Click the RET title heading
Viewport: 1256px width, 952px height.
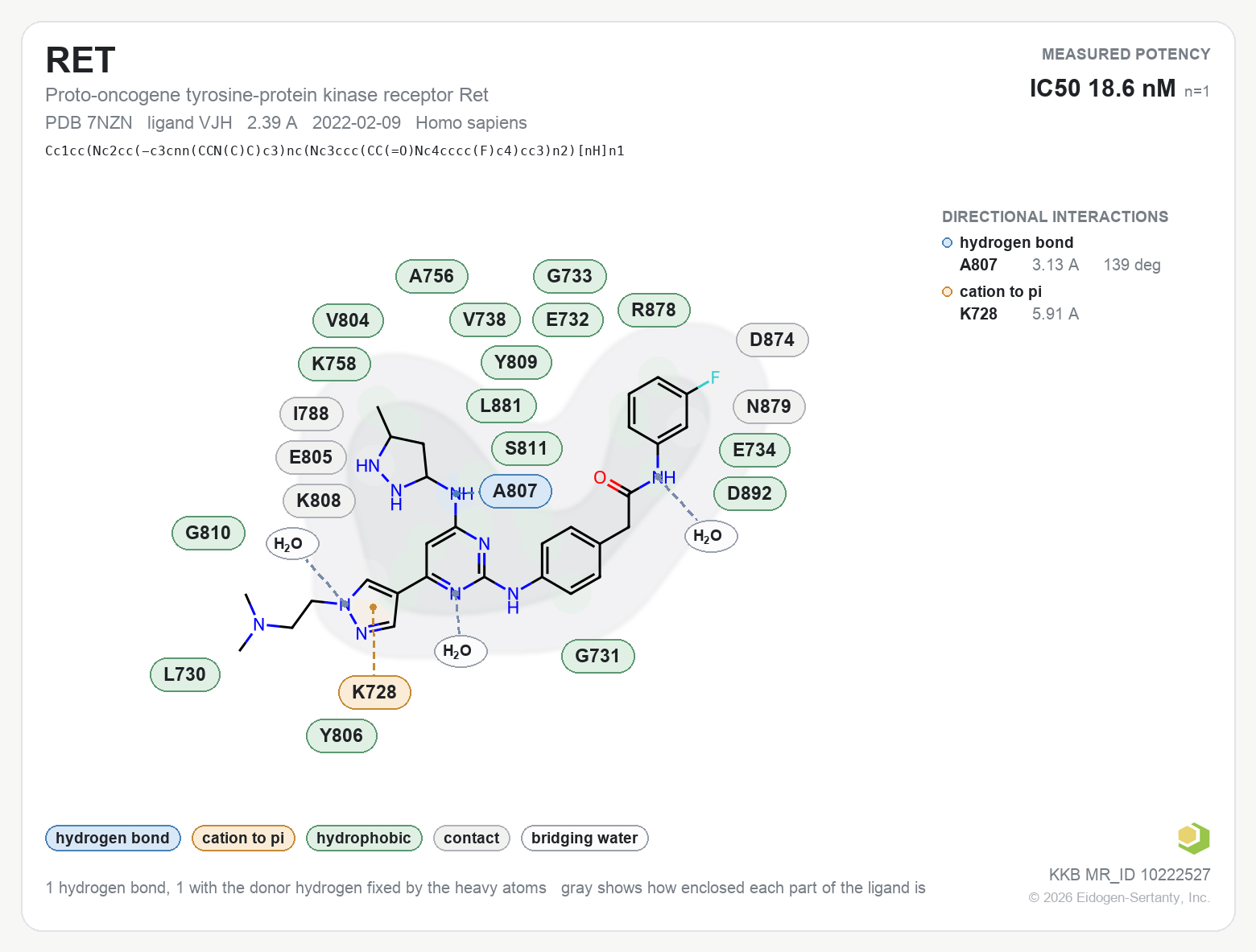(x=81, y=60)
